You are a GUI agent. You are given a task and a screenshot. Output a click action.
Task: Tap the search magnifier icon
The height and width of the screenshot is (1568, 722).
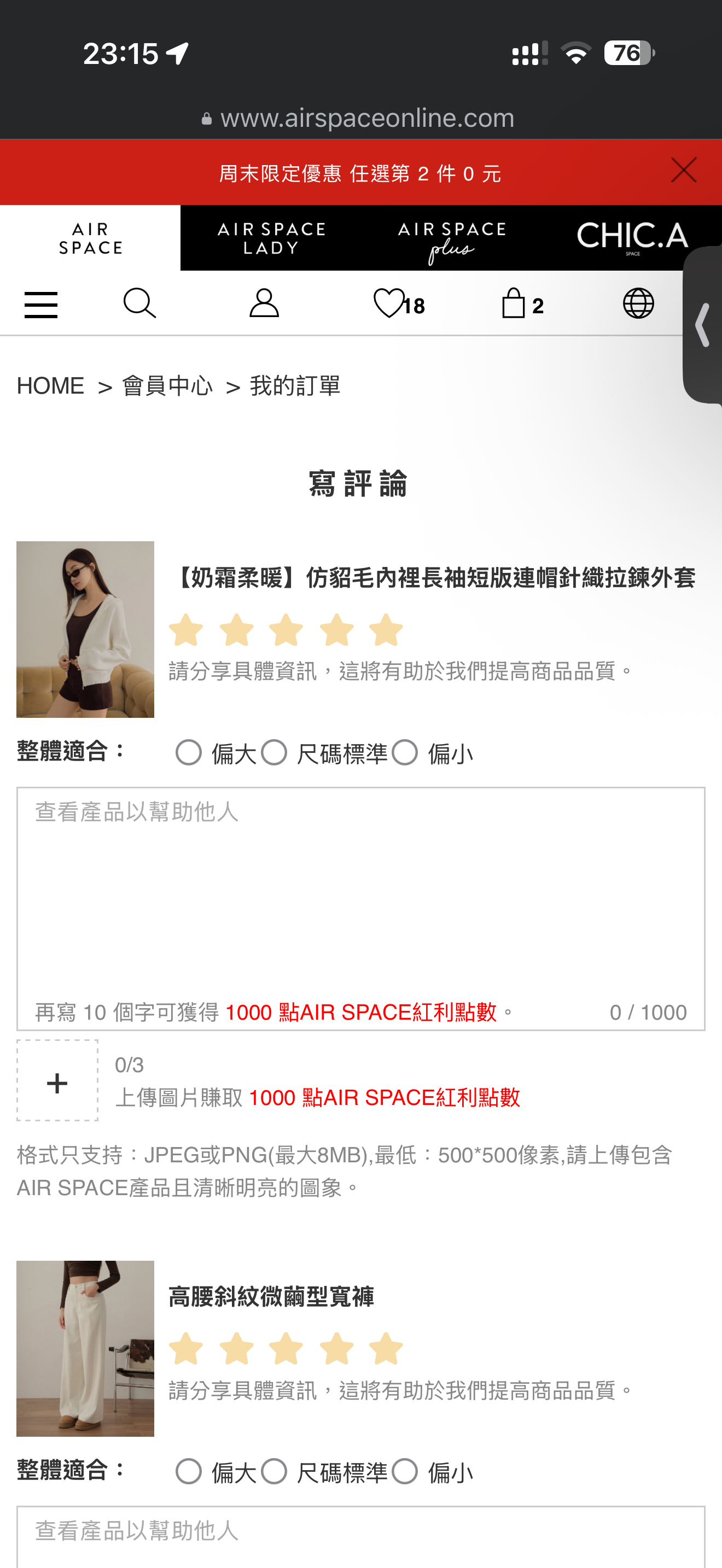pyautogui.click(x=139, y=303)
